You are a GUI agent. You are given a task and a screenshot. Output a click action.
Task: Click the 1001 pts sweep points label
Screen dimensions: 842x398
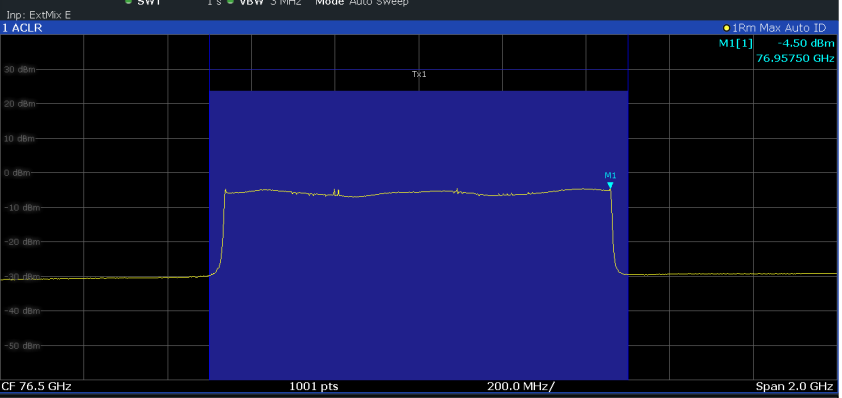click(x=314, y=386)
